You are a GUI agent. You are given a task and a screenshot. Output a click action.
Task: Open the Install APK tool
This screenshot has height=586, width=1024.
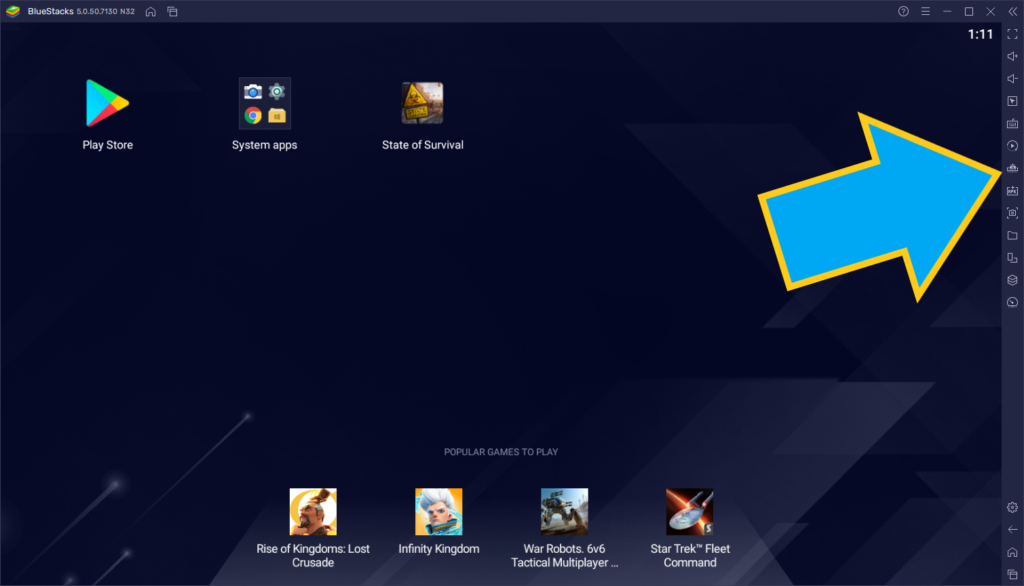[1011, 190]
